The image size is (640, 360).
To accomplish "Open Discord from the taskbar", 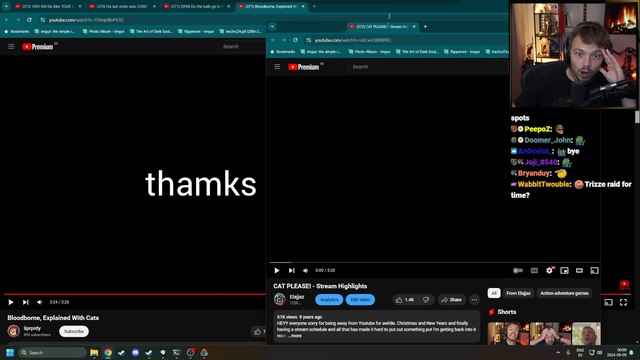I will pos(135,353).
